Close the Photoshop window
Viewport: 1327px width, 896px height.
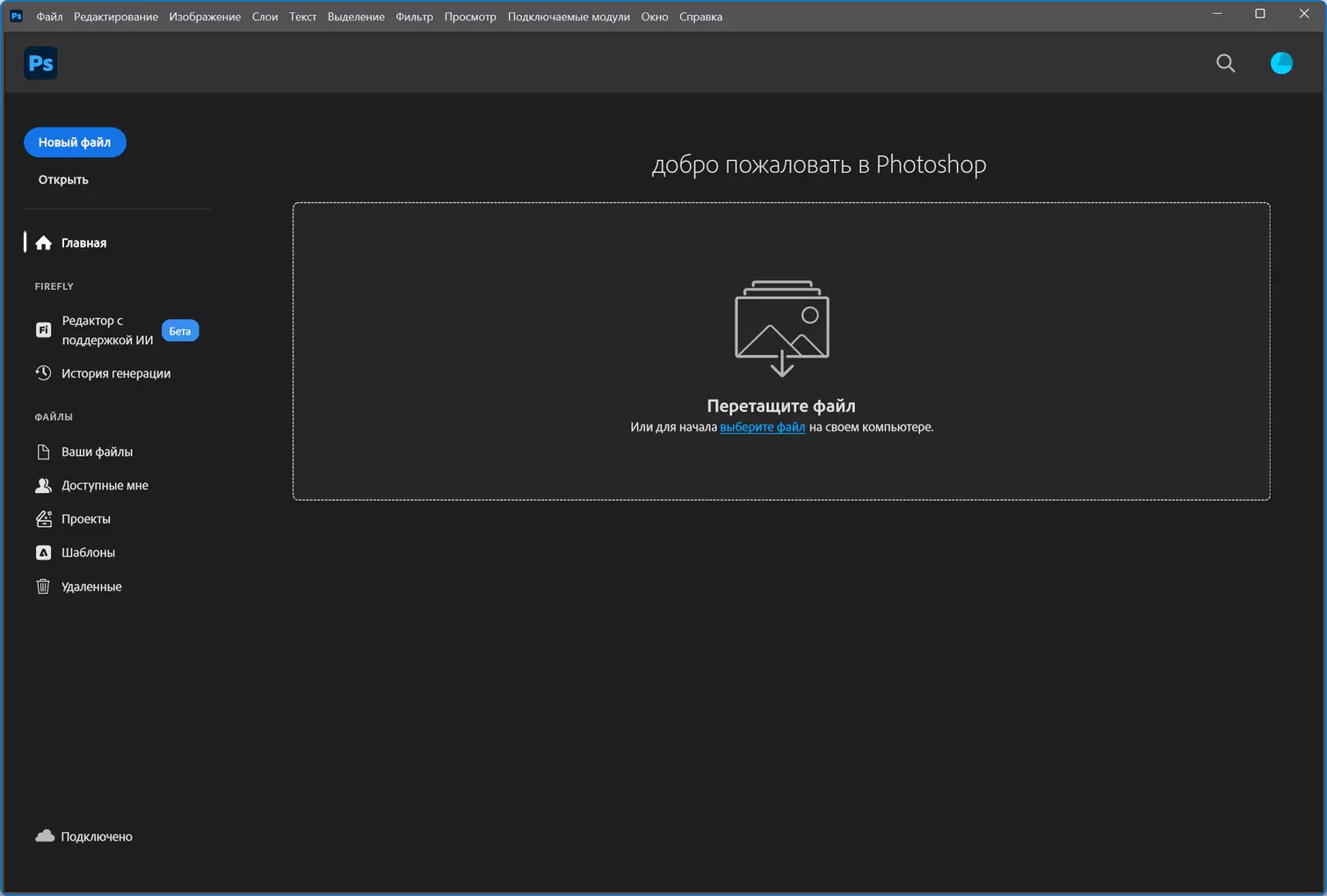click(1304, 14)
